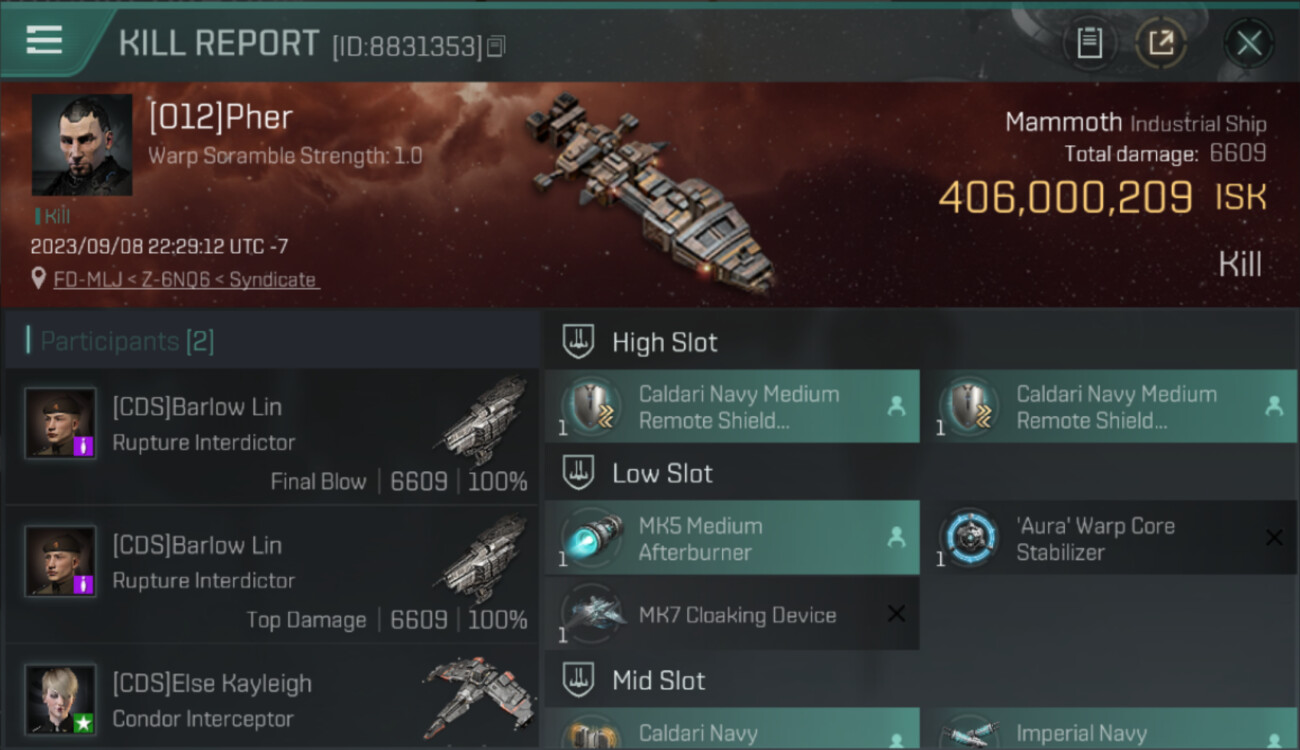This screenshot has width=1300, height=750.
Task: Click the High Slot section icon
Action: [578, 341]
